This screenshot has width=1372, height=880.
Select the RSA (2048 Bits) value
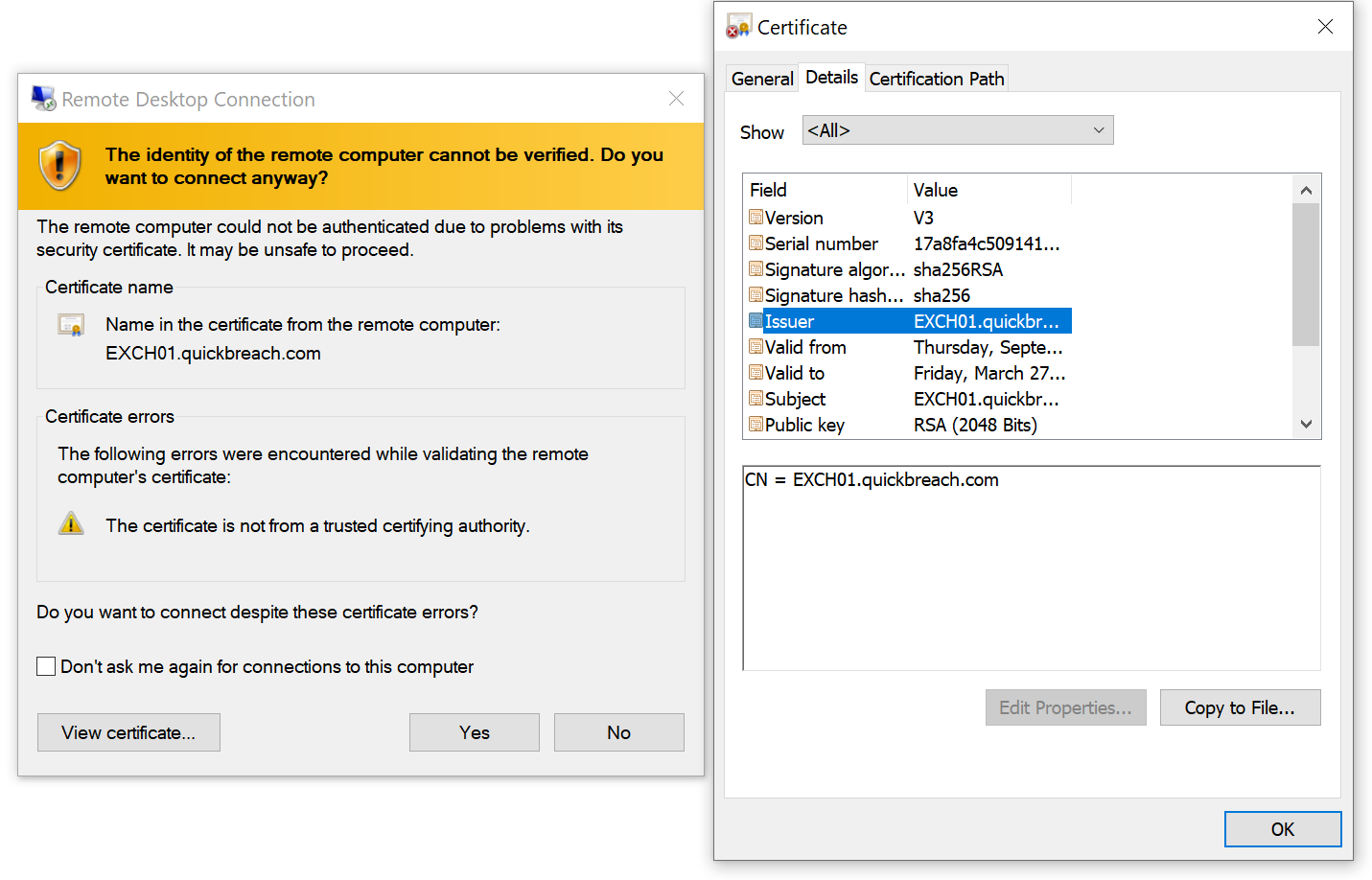point(975,425)
